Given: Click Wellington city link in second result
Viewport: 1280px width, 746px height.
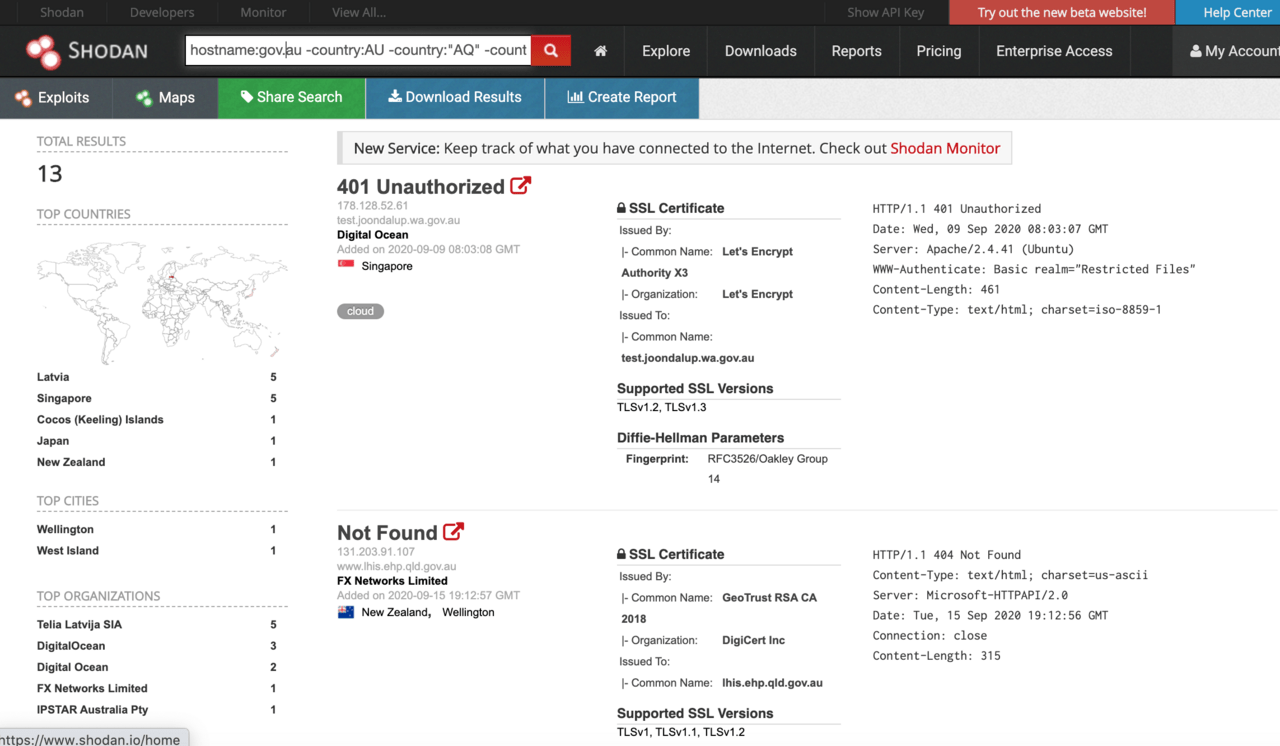Looking at the screenshot, I should [x=468, y=612].
